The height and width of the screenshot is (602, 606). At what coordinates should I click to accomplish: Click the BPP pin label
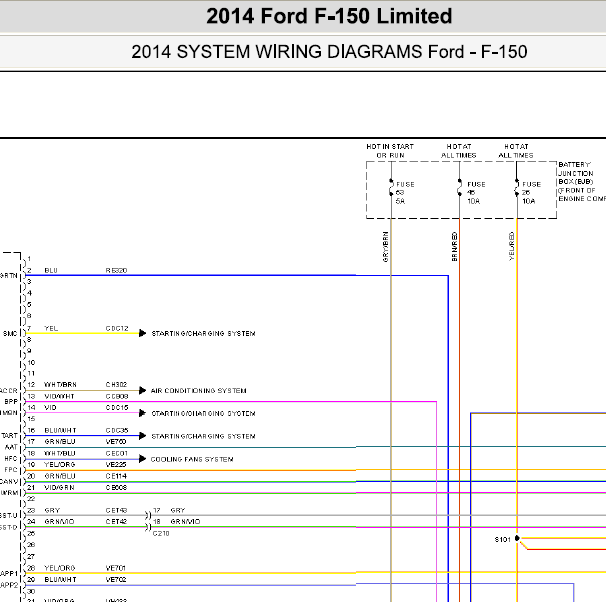coord(11,402)
